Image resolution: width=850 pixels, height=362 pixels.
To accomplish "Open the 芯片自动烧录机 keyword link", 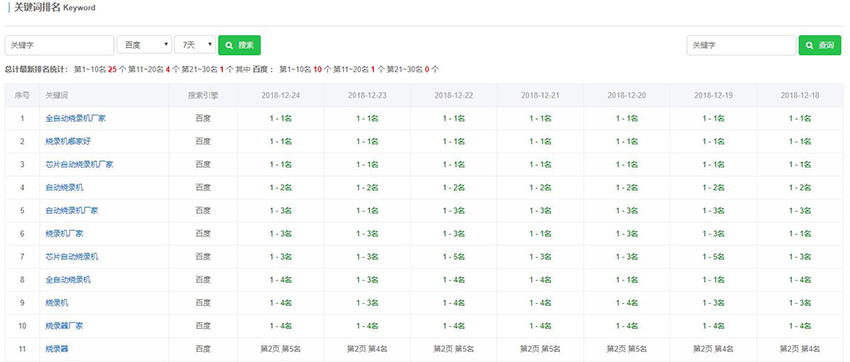I will 72,256.
